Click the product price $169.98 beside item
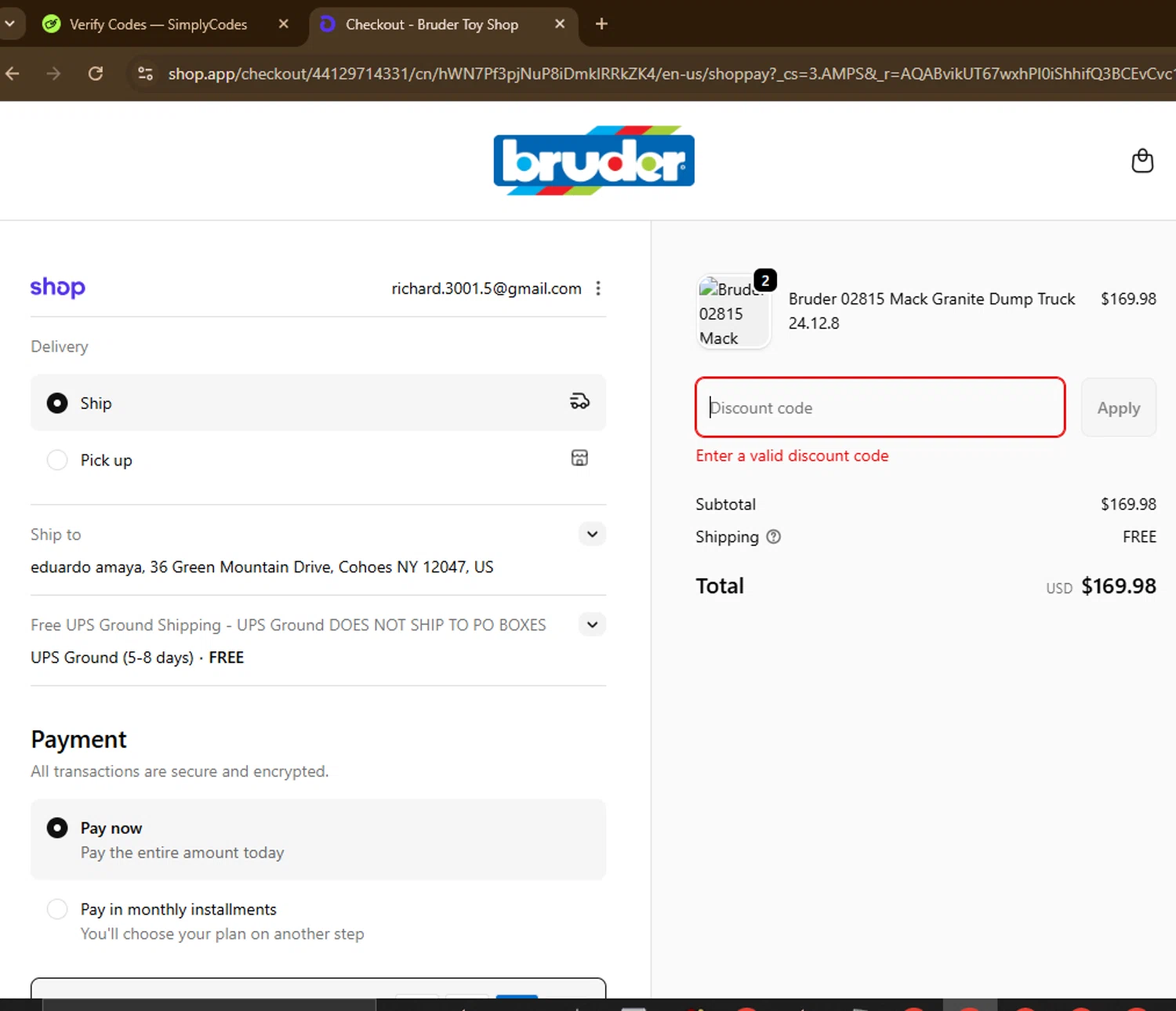The width and height of the screenshot is (1176, 1011). (x=1128, y=299)
